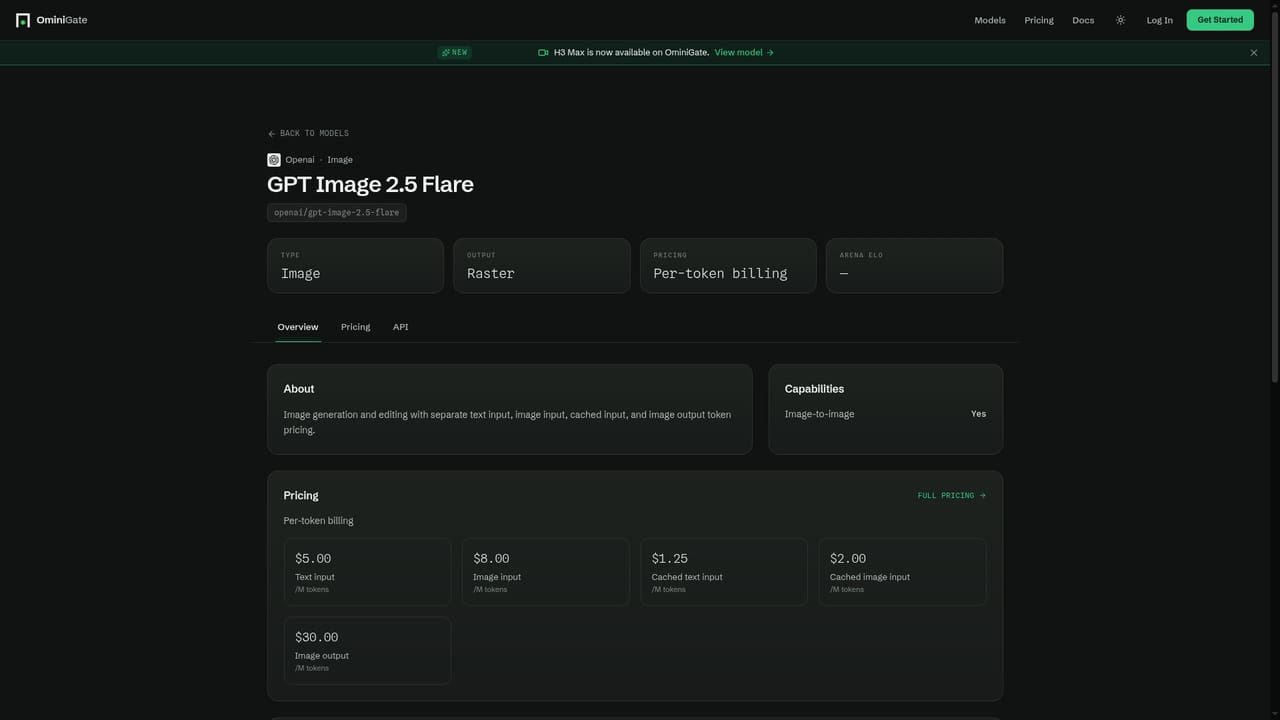Click the Output Raster info card
This screenshot has width=1280, height=720.
pos(542,266)
